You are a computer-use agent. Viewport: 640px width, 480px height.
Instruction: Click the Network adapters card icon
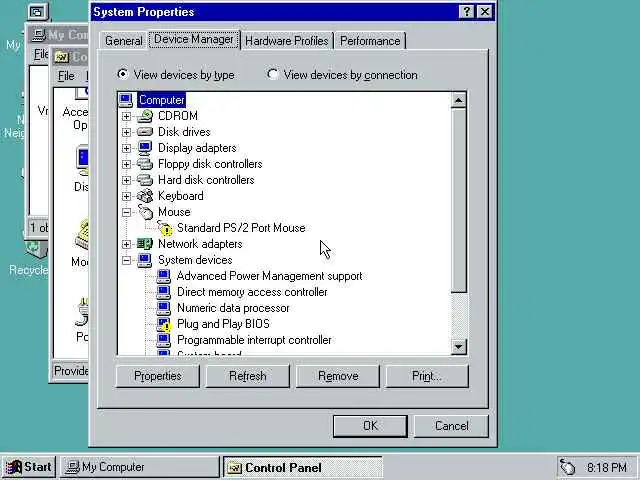(x=145, y=244)
